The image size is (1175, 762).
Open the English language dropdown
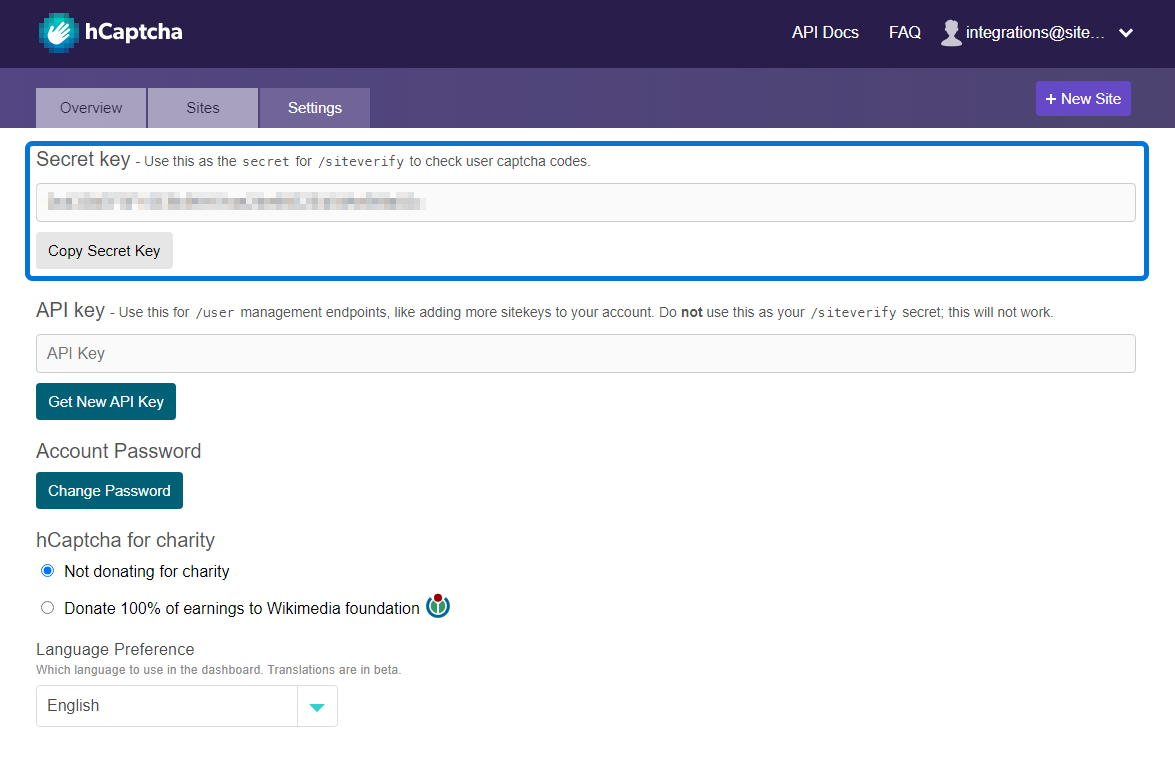pyautogui.click(x=187, y=706)
